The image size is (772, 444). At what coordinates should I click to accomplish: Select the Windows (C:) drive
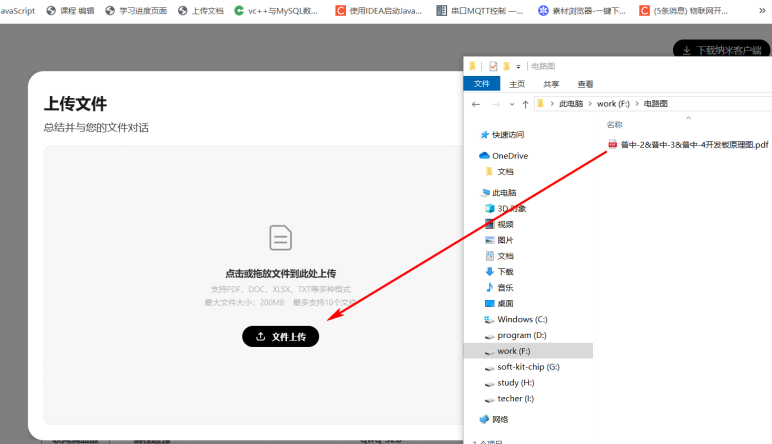[521, 320]
